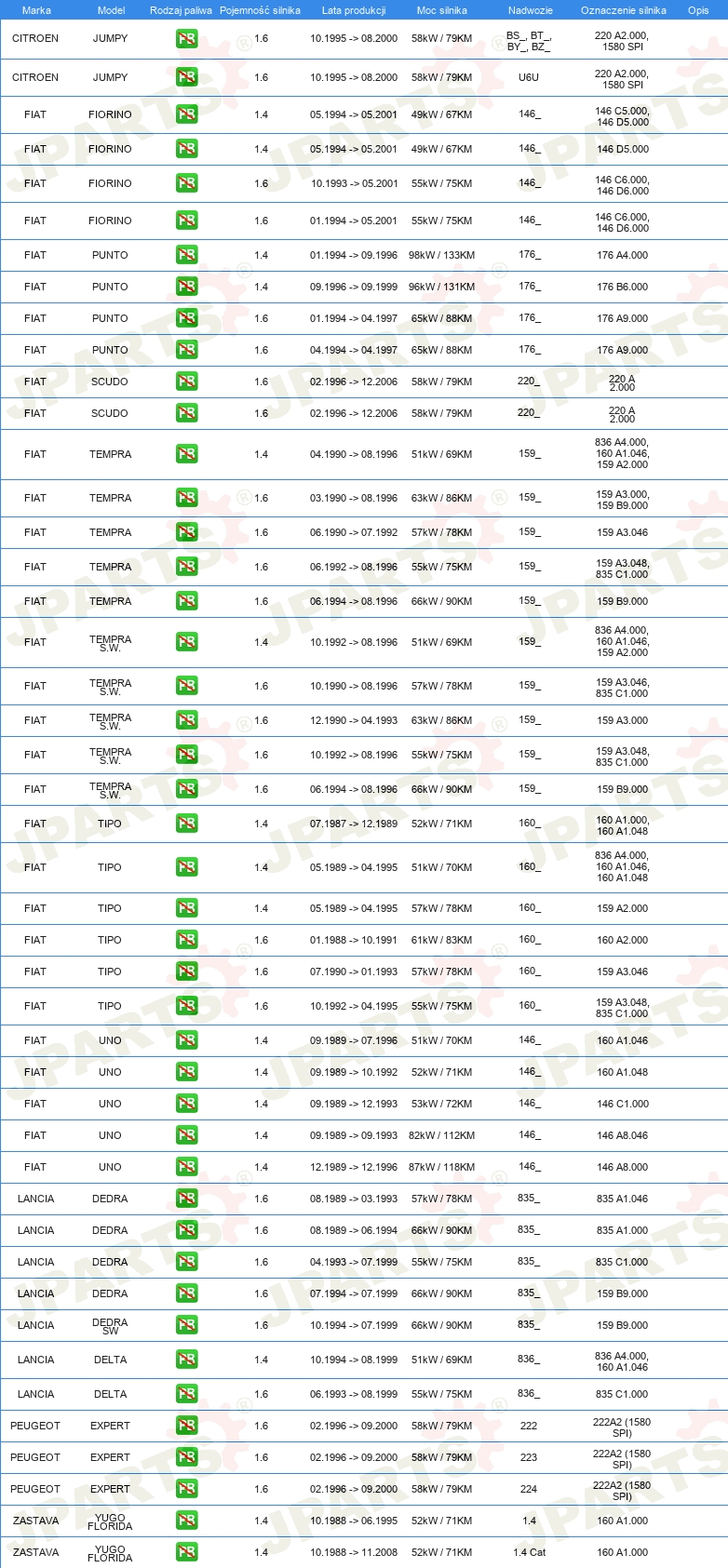Click the 176 B6.000 engine code cell
Viewport: 728px width, 1568px height.
tap(623, 287)
